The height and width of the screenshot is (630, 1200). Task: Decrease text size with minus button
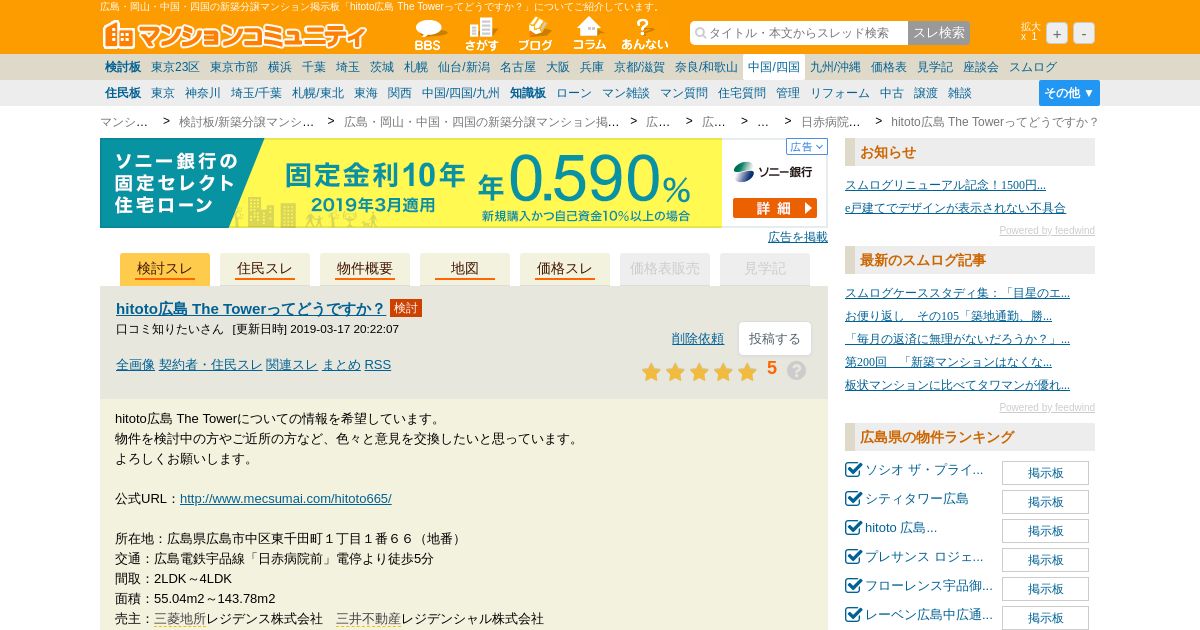(1084, 33)
